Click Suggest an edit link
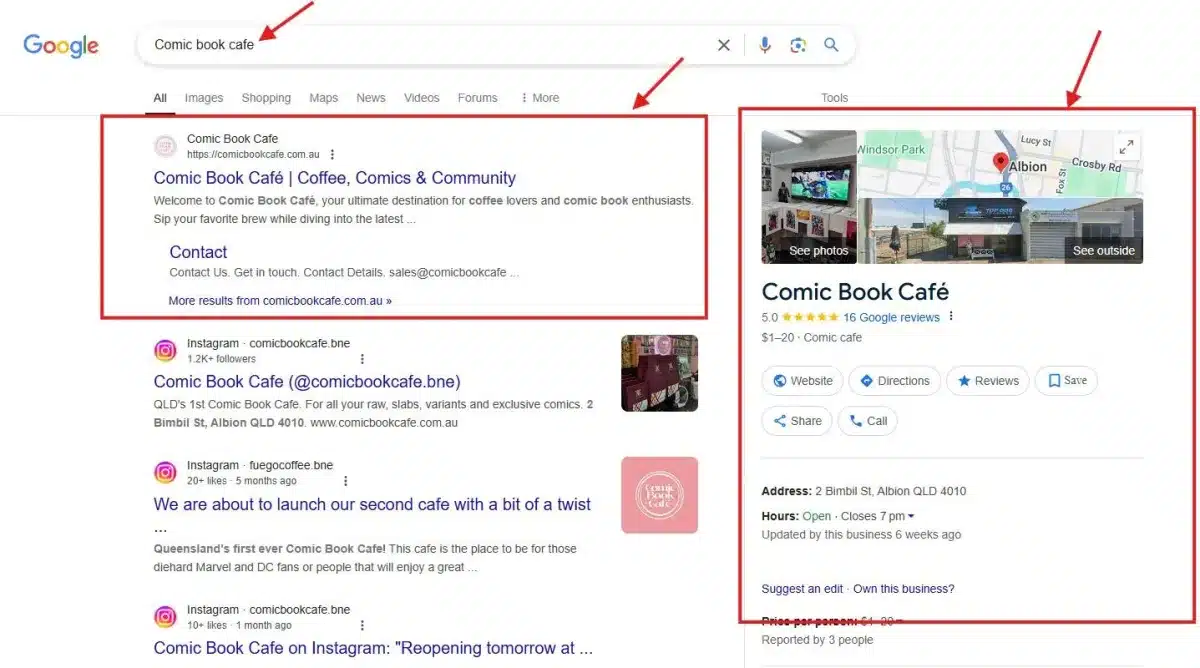Viewport: 1200px width, 668px height. (x=802, y=589)
